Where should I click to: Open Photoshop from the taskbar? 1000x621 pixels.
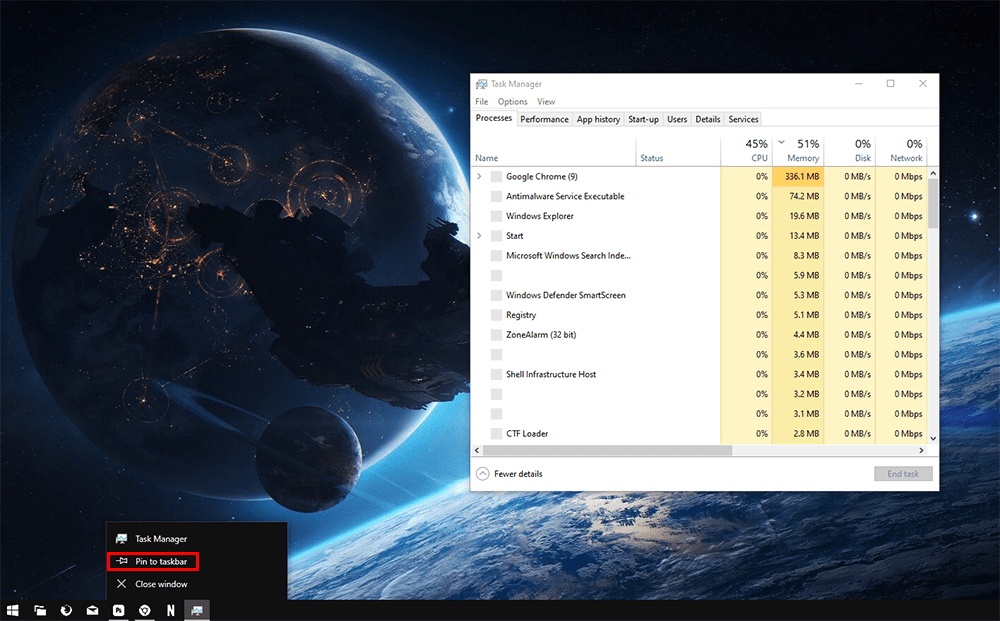(119, 610)
